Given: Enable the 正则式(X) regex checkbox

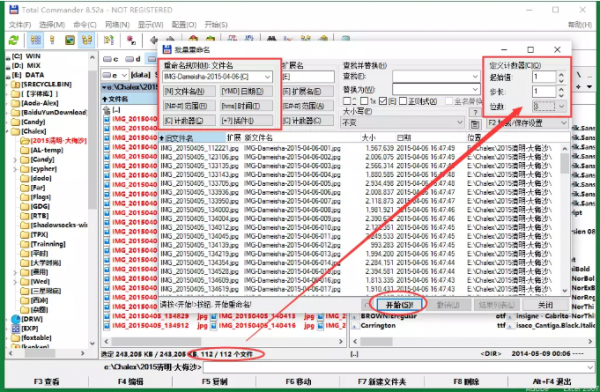Looking at the screenshot, I should coord(403,101).
